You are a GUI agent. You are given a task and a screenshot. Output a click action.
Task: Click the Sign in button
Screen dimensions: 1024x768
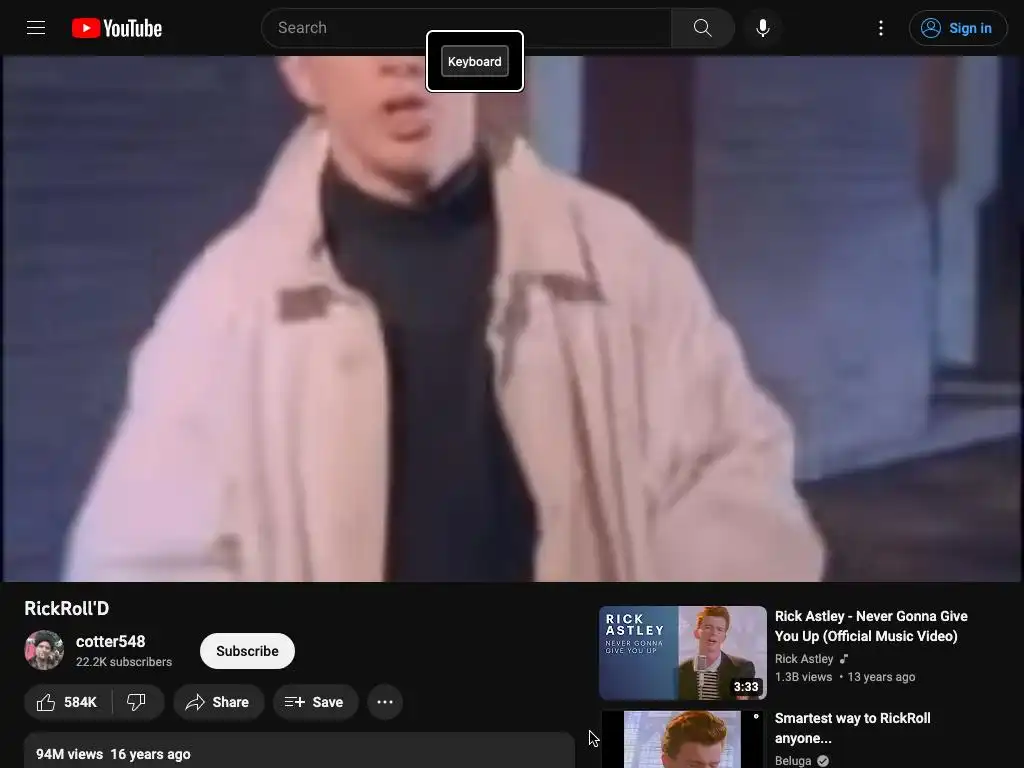[957, 28]
